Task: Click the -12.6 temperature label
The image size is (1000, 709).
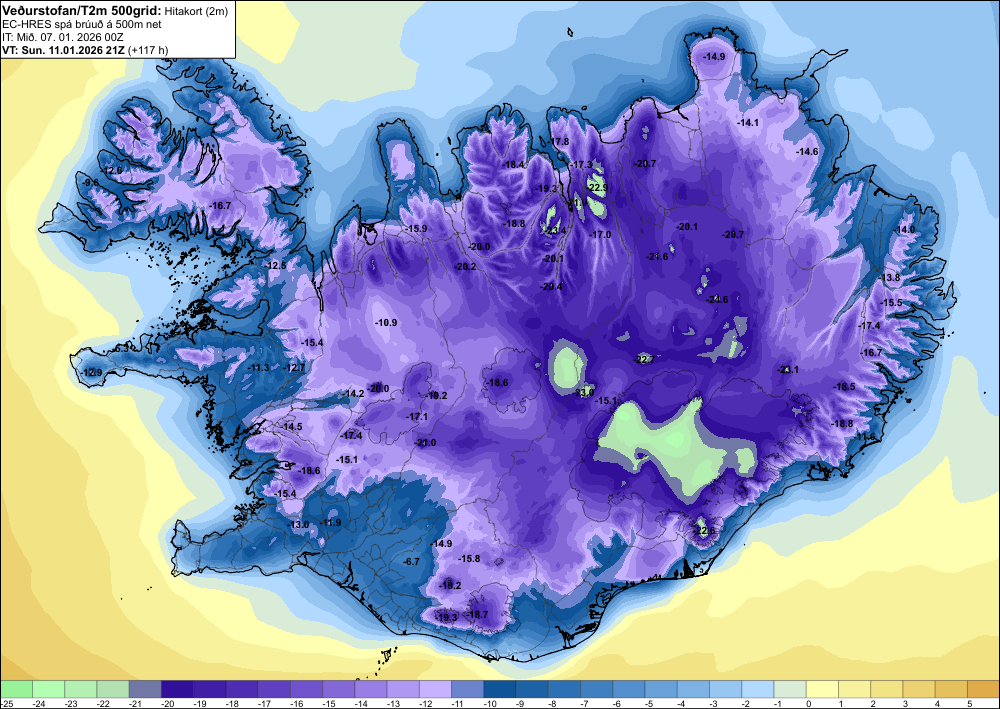Action: pyautogui.click(x=112, y=171)
